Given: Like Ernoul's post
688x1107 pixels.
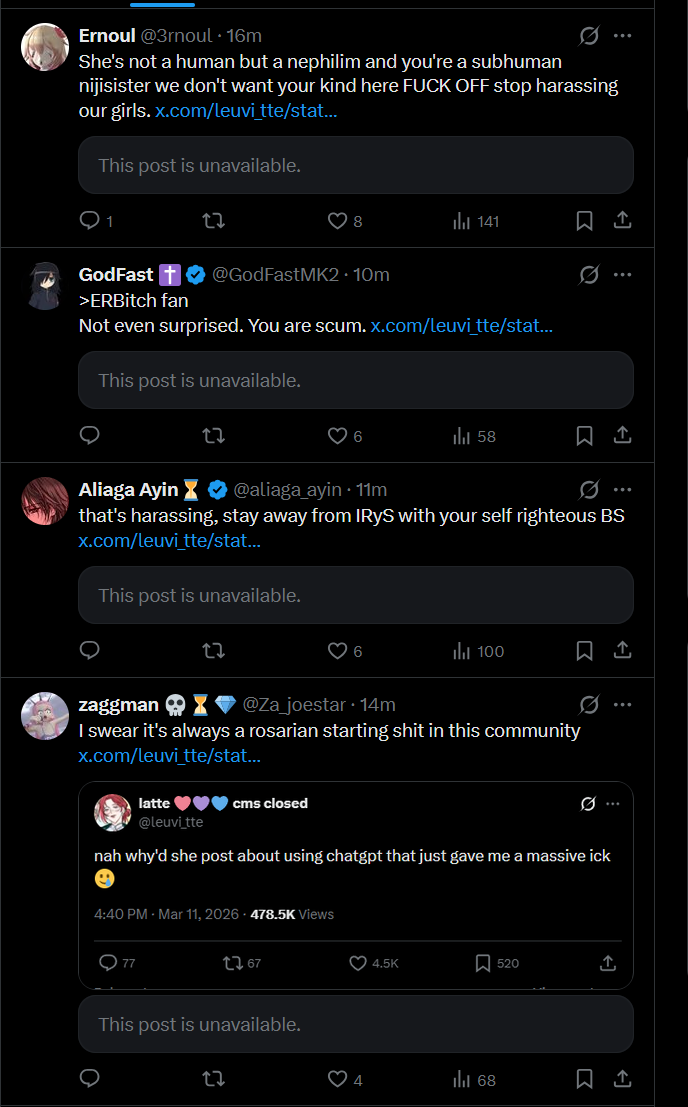Looking at the screenshot, I should (x=338, y=221).
